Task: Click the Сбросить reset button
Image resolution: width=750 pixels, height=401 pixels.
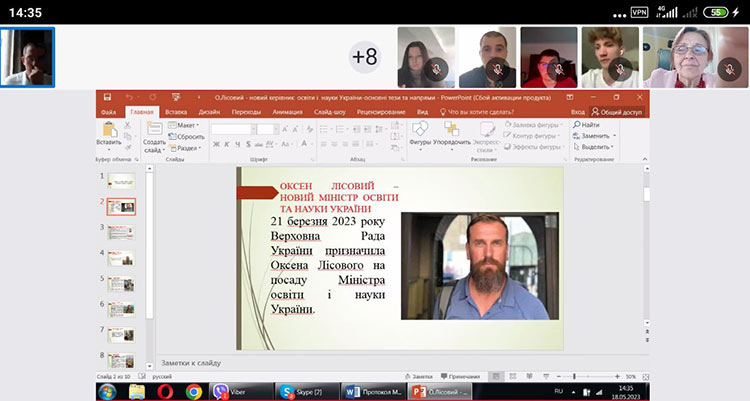Action: [x=187, y=136]
